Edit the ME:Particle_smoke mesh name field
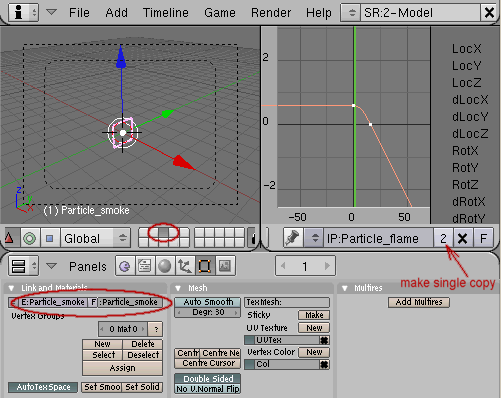The height and width of the screenshot is (398, 501). [53, 302]
